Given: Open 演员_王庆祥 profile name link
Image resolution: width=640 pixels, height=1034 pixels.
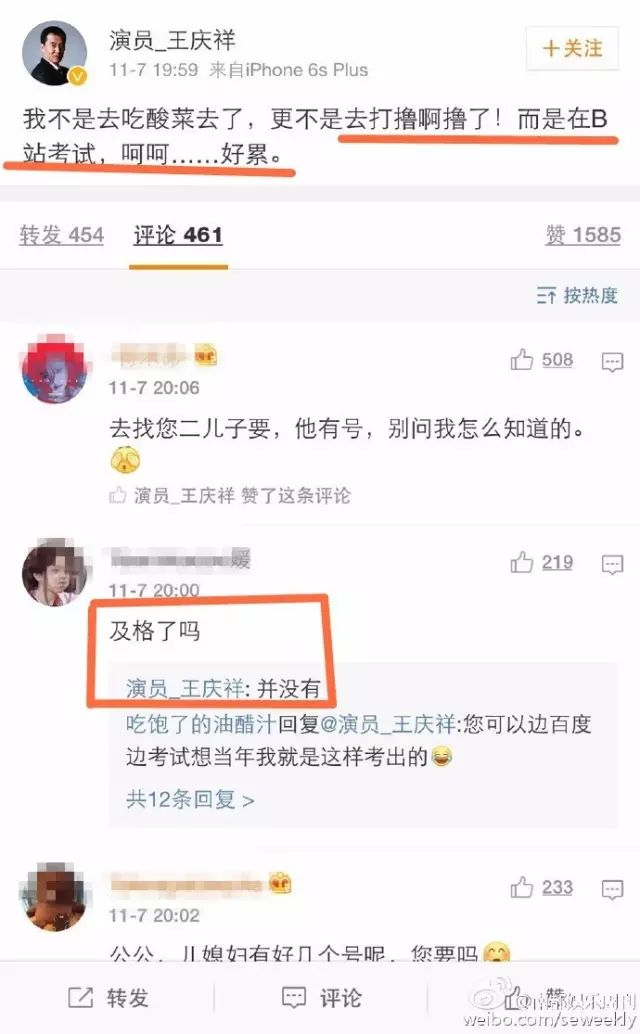Looking at the screenshot, I should (172, 40).
